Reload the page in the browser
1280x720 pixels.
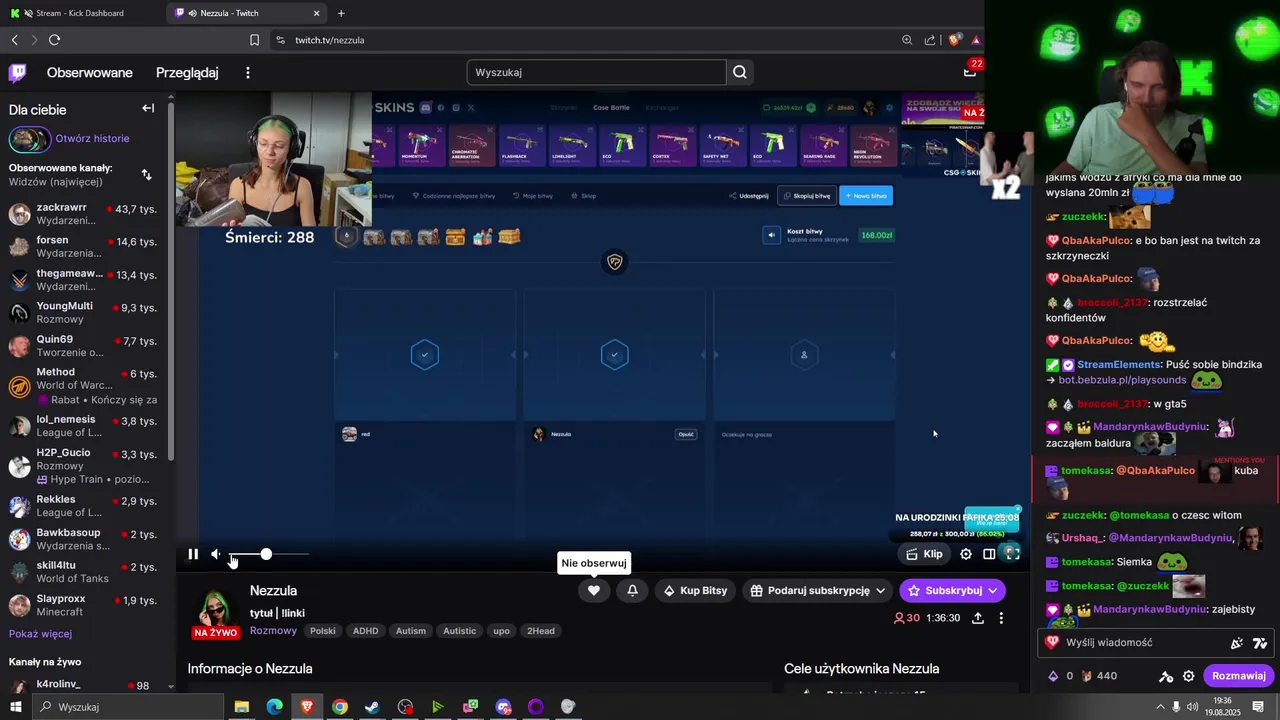pos(54,40)
